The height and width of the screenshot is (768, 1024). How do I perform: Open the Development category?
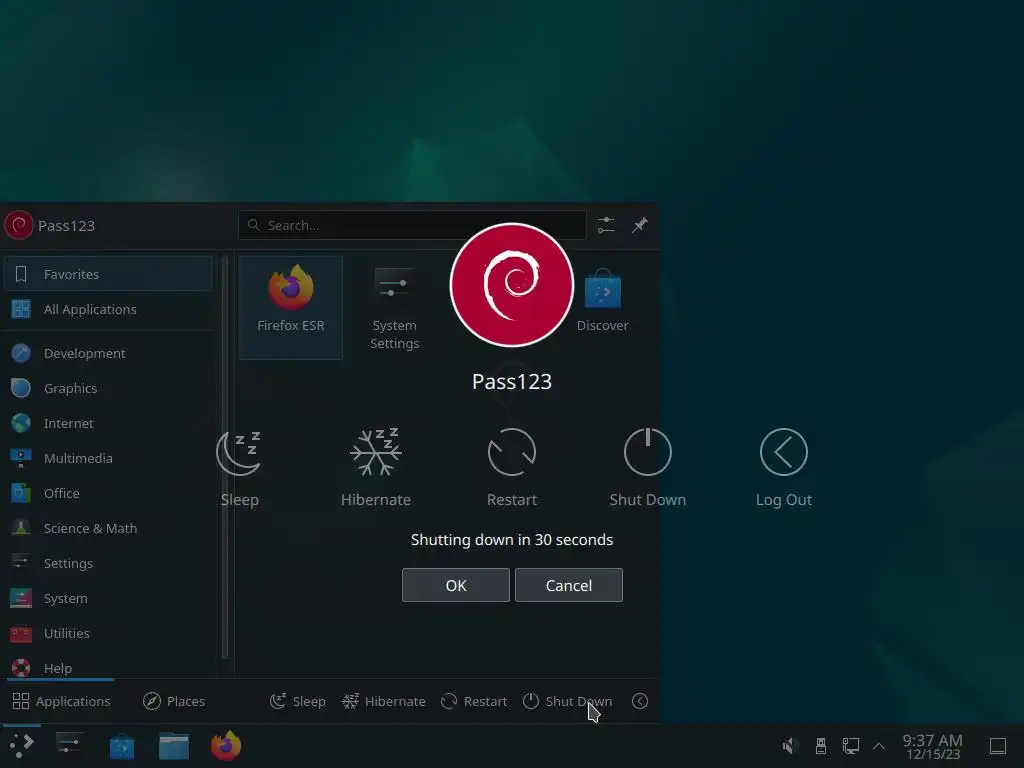[x=108, y=353]
